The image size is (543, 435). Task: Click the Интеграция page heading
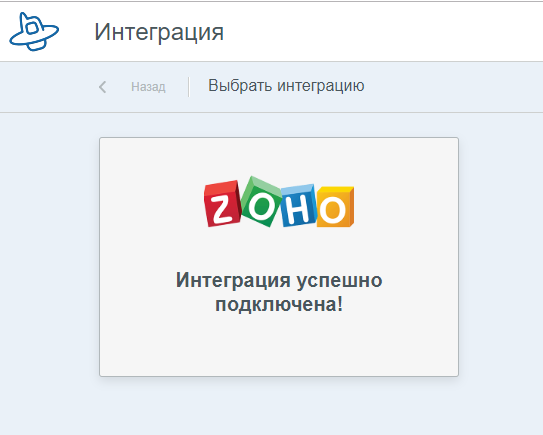coord(159,32)
